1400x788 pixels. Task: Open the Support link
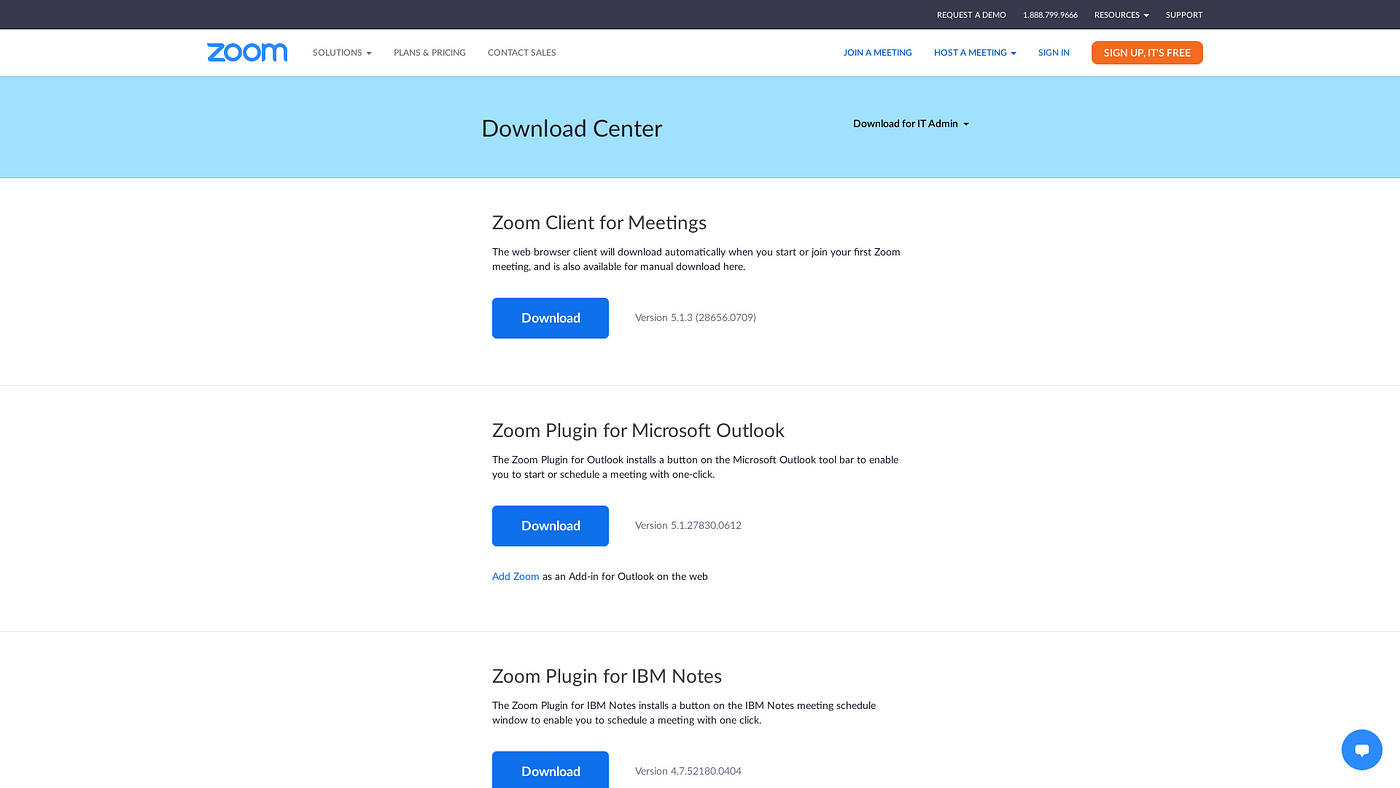pyautogui.click(x=1184, y=15)
